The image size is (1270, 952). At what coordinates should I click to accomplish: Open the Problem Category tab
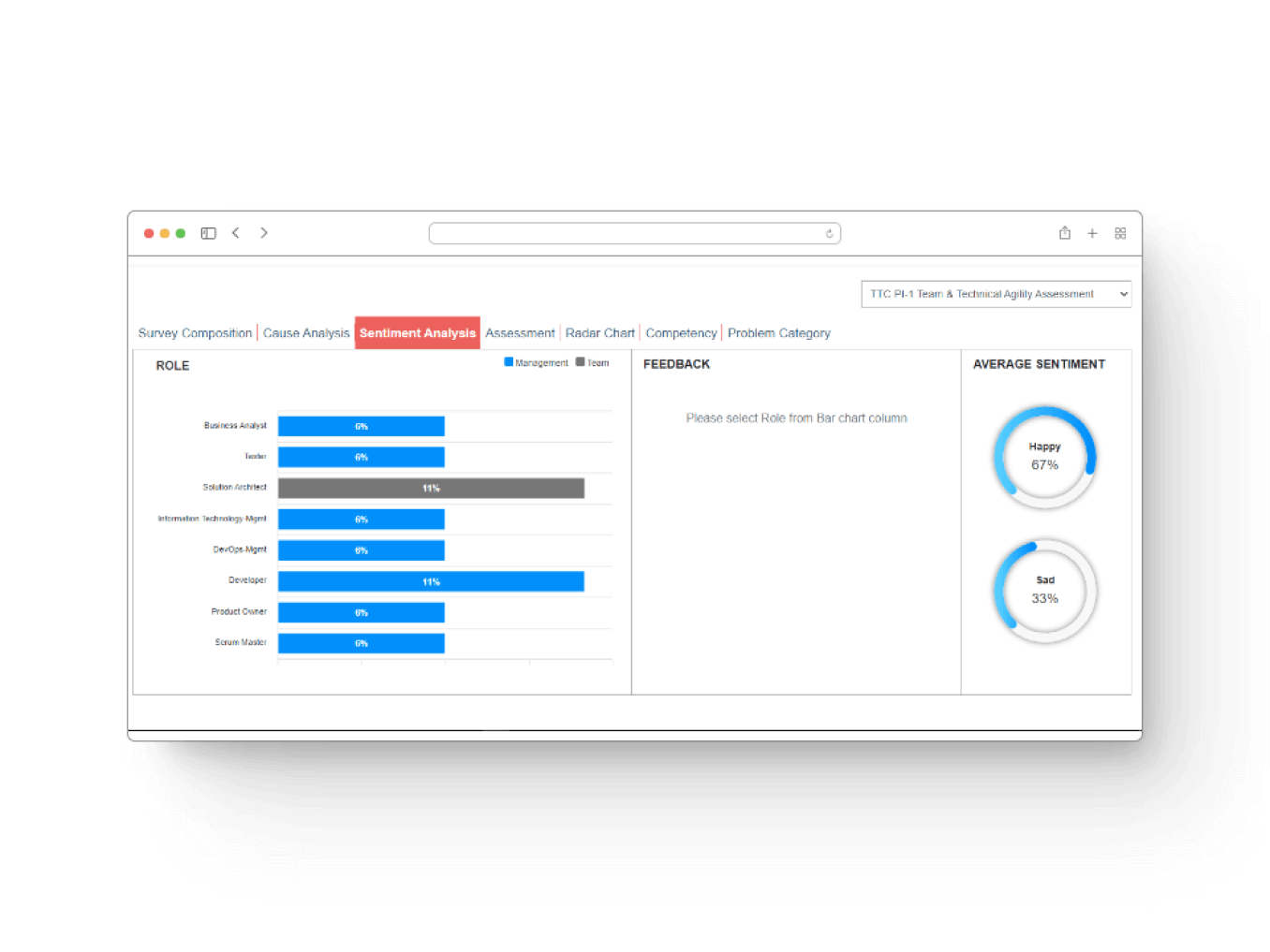point(779,333)
